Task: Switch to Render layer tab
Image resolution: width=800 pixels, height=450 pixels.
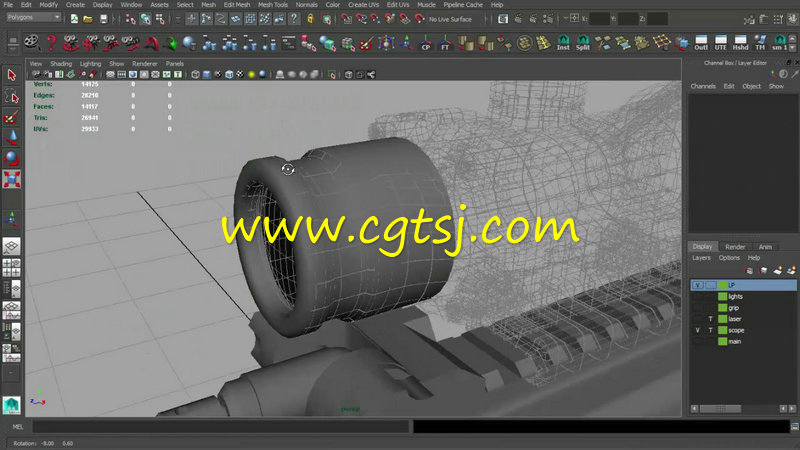Action: (x=735, y=247)
